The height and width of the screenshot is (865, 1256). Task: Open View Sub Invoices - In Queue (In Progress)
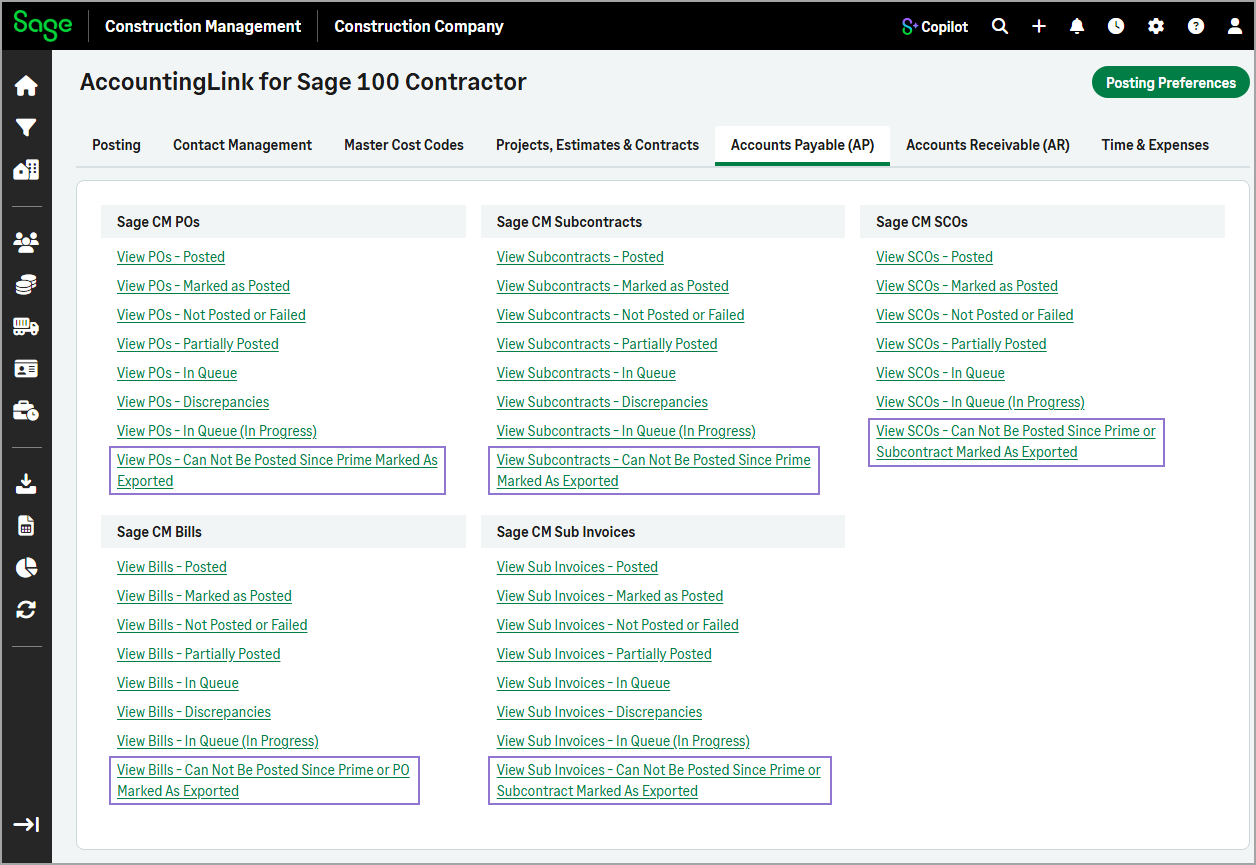coord(623,741)
